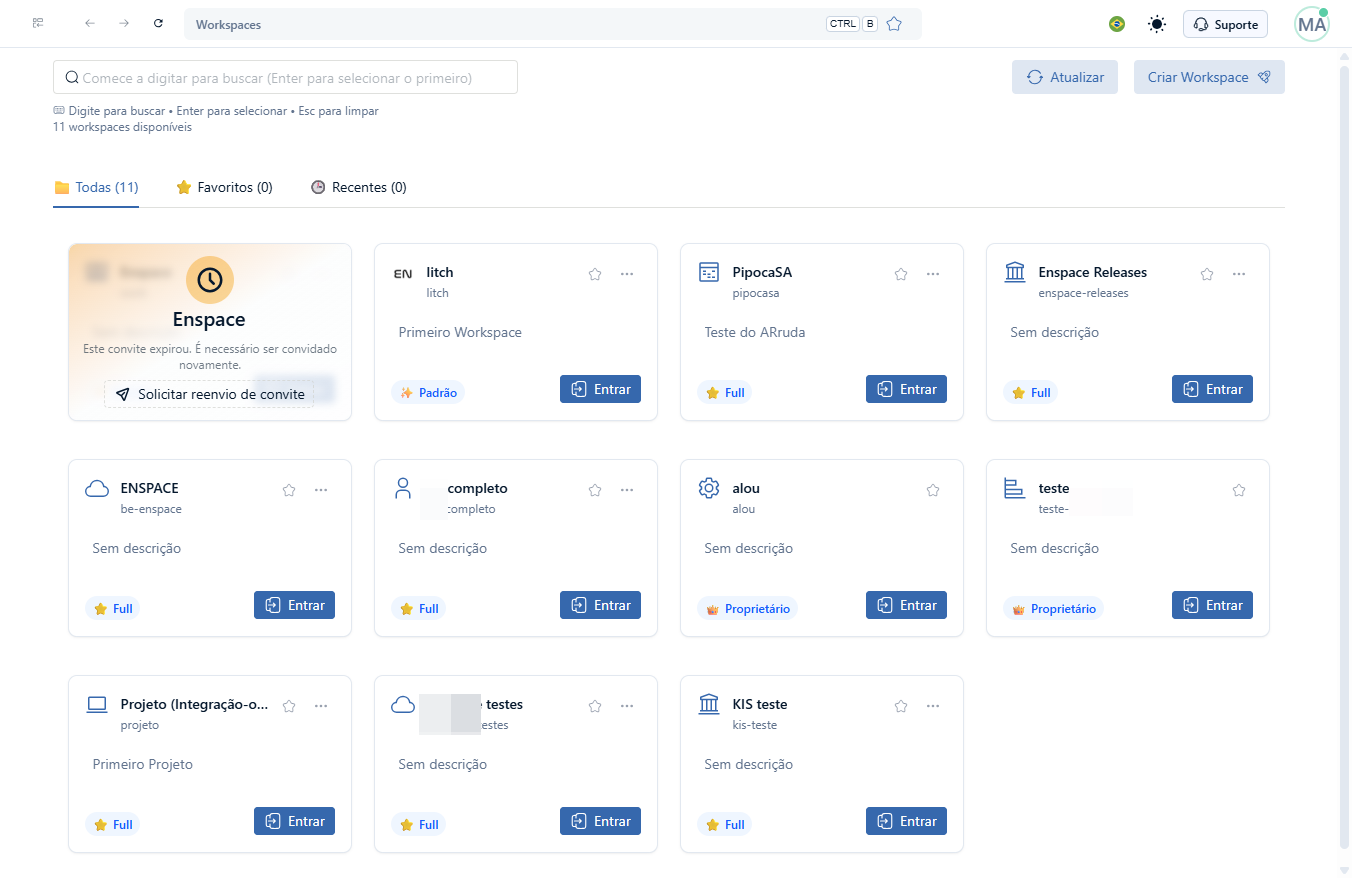Expand options menu for Projeto workspace
Image resolution: width=1352 pixels, height=878 pixels.
click(x=321, y=706)
